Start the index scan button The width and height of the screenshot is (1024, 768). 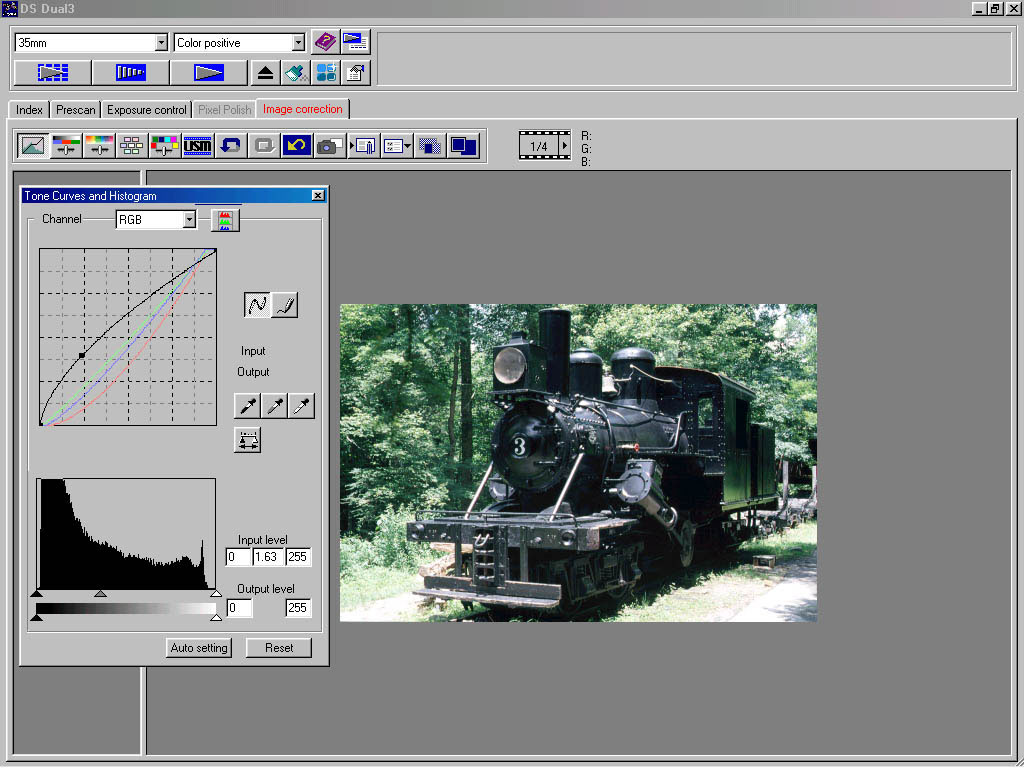click(52, 73)
